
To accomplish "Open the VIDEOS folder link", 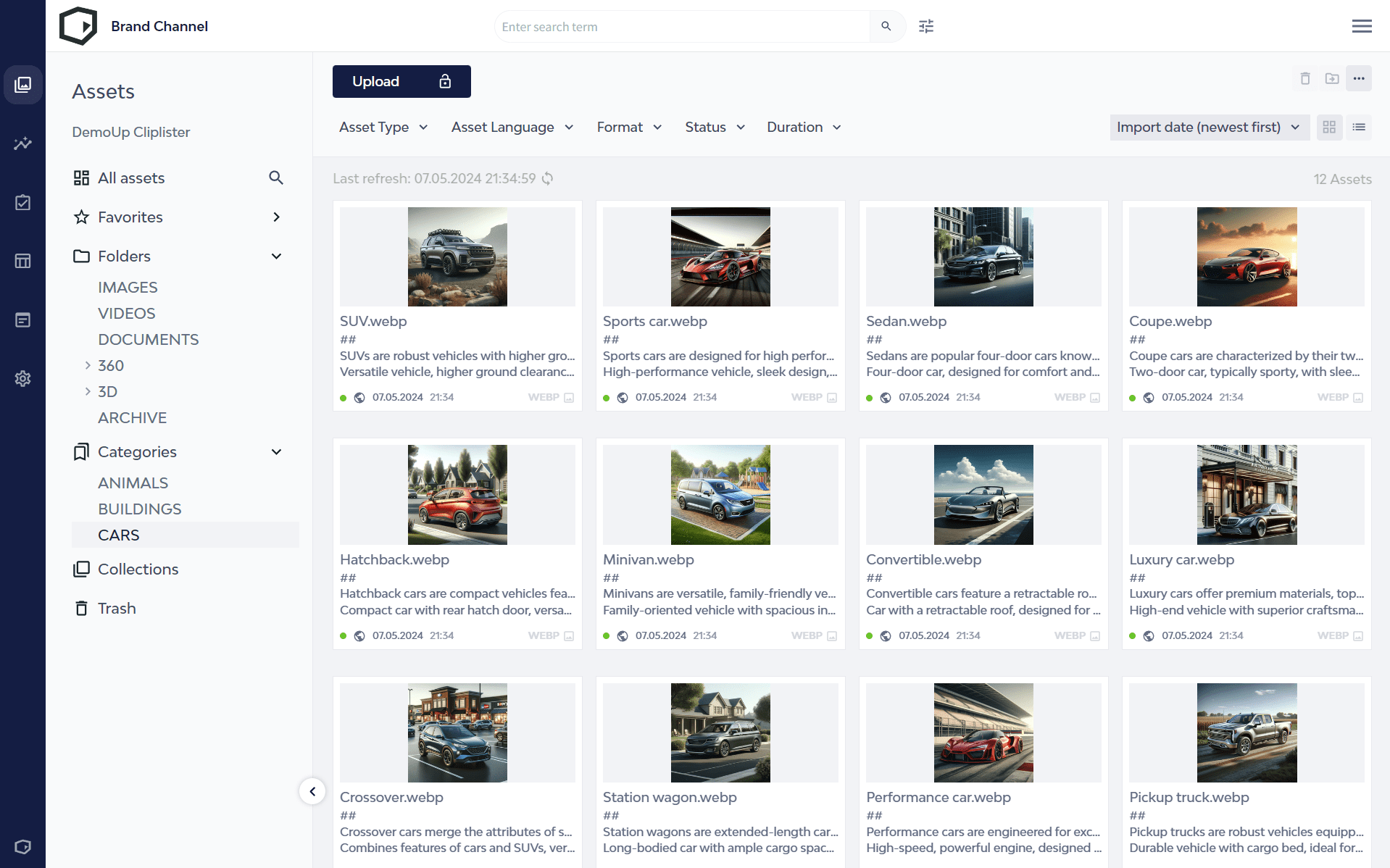I will [x=126, y=313].
